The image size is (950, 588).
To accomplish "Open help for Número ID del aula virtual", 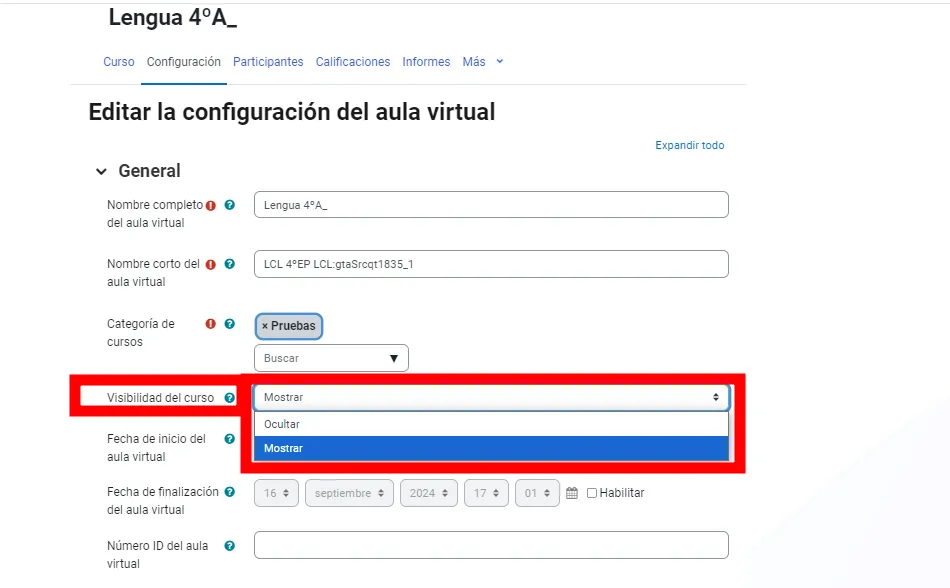I will pyautogui.click(x=228, y=545).
